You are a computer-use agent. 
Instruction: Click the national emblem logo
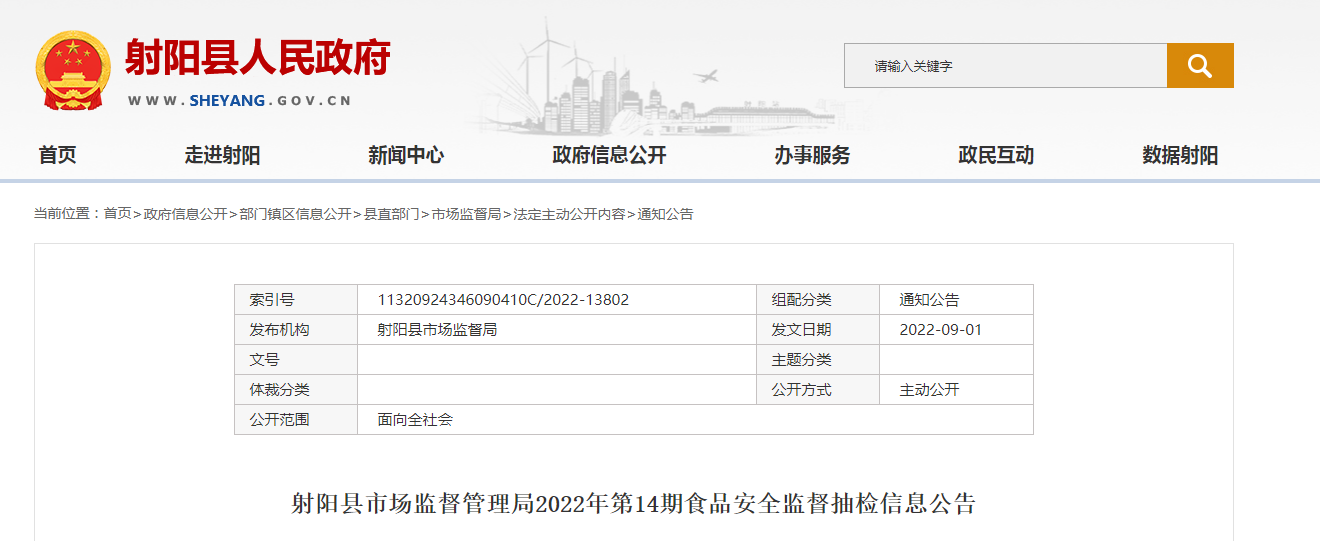pyautogui.click(x=71, y=70)
